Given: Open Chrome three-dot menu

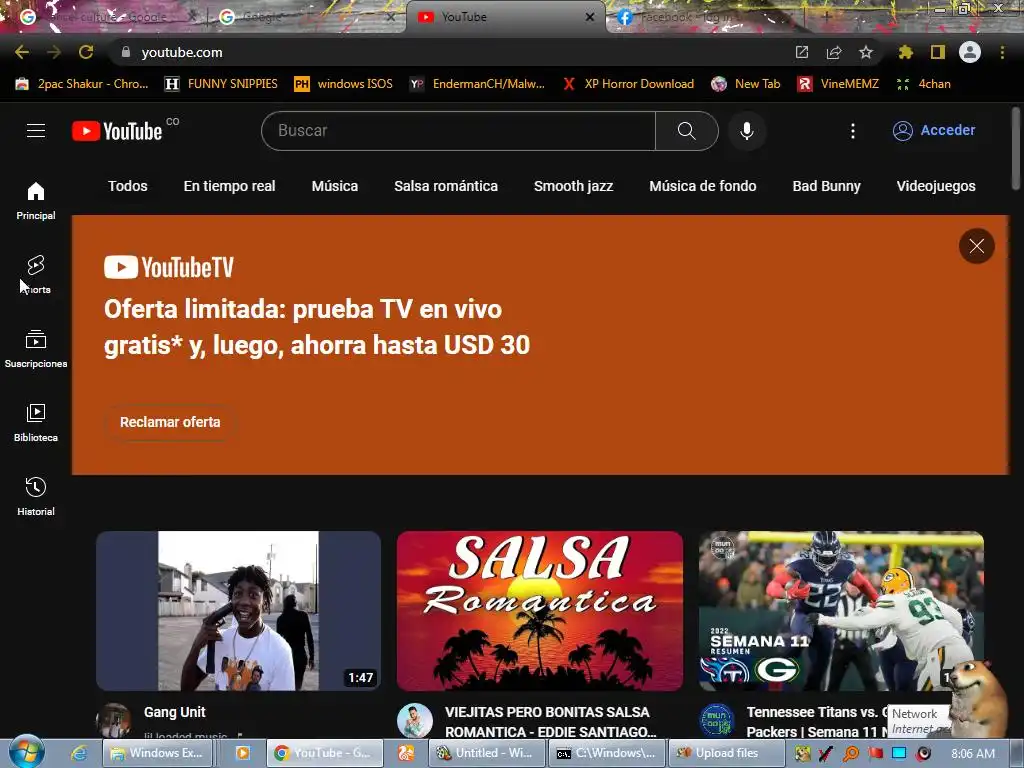Looking at the screenshot, I should pos(1002,52).
